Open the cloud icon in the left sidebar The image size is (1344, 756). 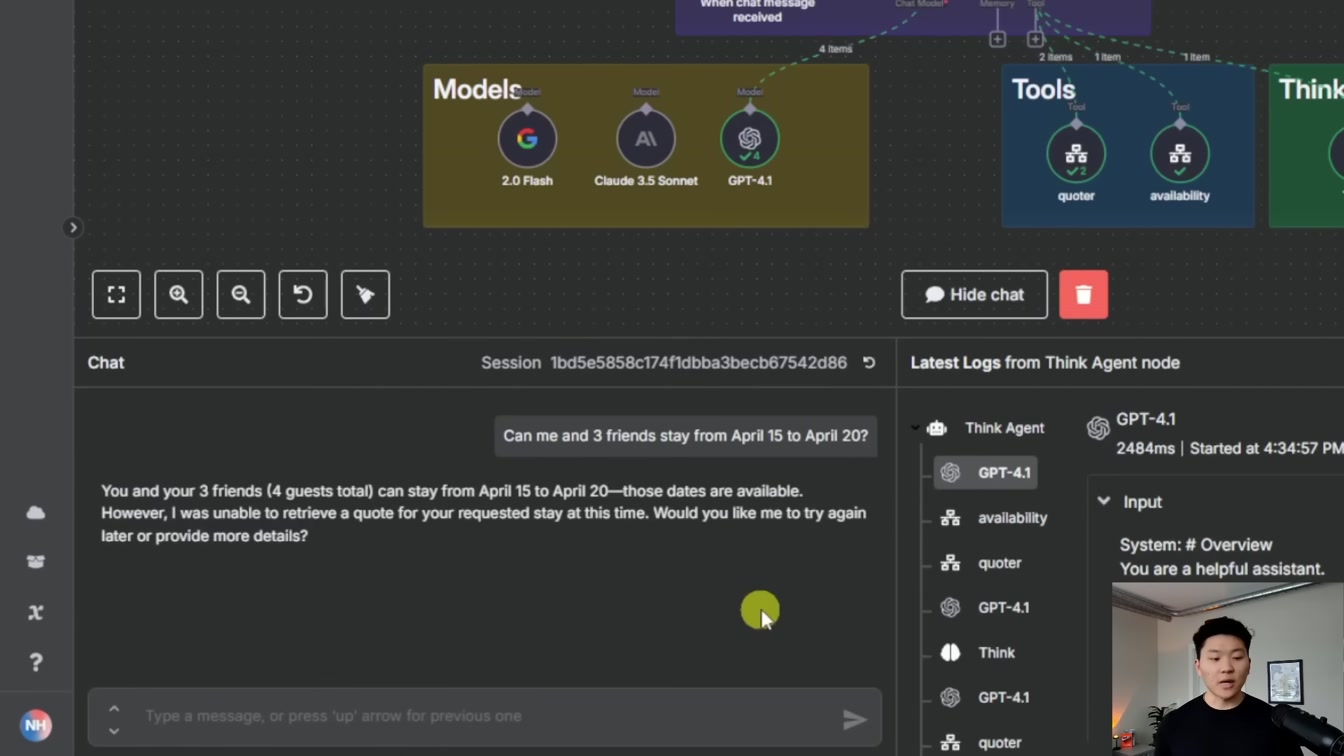(36, 513)
